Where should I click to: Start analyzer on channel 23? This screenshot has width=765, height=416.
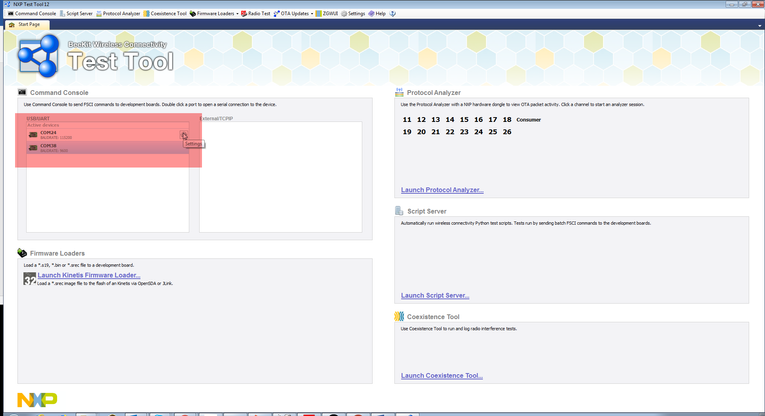464,132
